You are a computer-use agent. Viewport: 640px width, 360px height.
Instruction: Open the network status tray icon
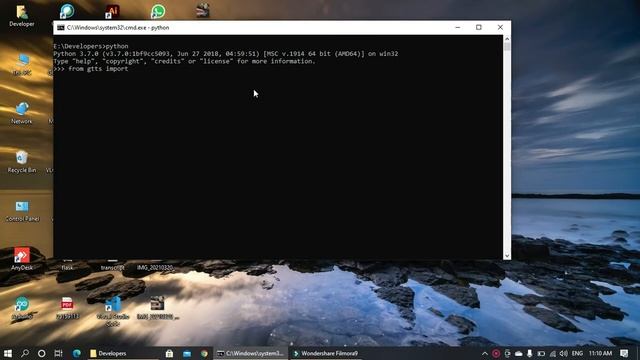pyautogui.click(x=553, y=353)
